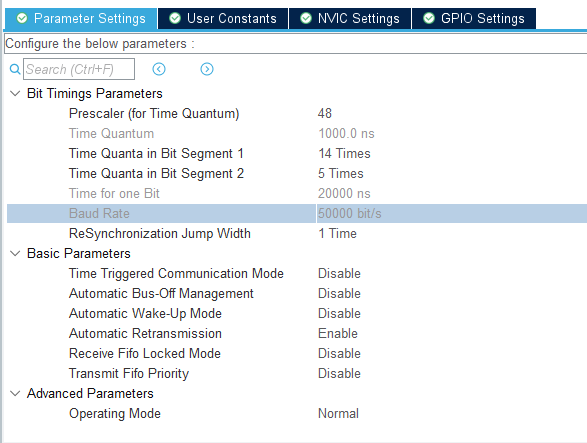Click the Parameter Settings green check icon
This screenshot has width=587, height=443.
(22, 18)
